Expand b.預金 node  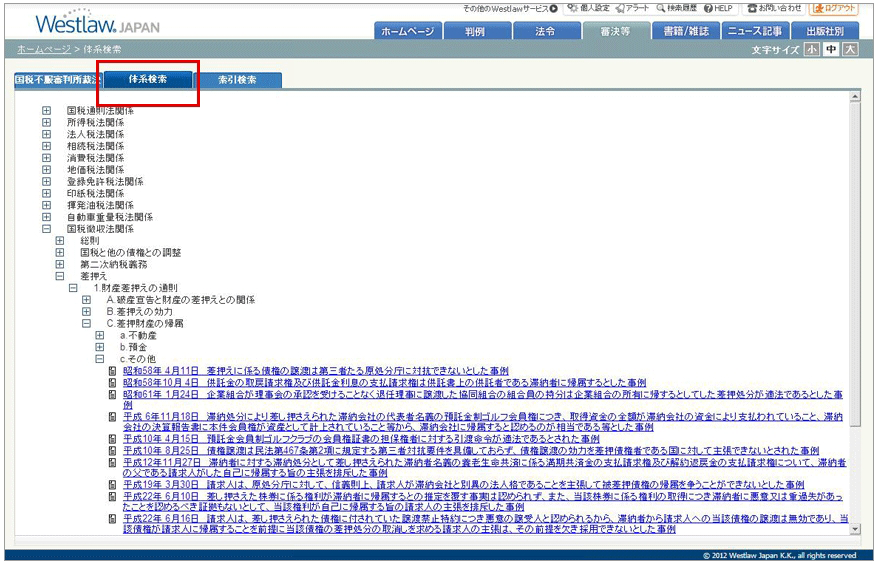point(99,347)
